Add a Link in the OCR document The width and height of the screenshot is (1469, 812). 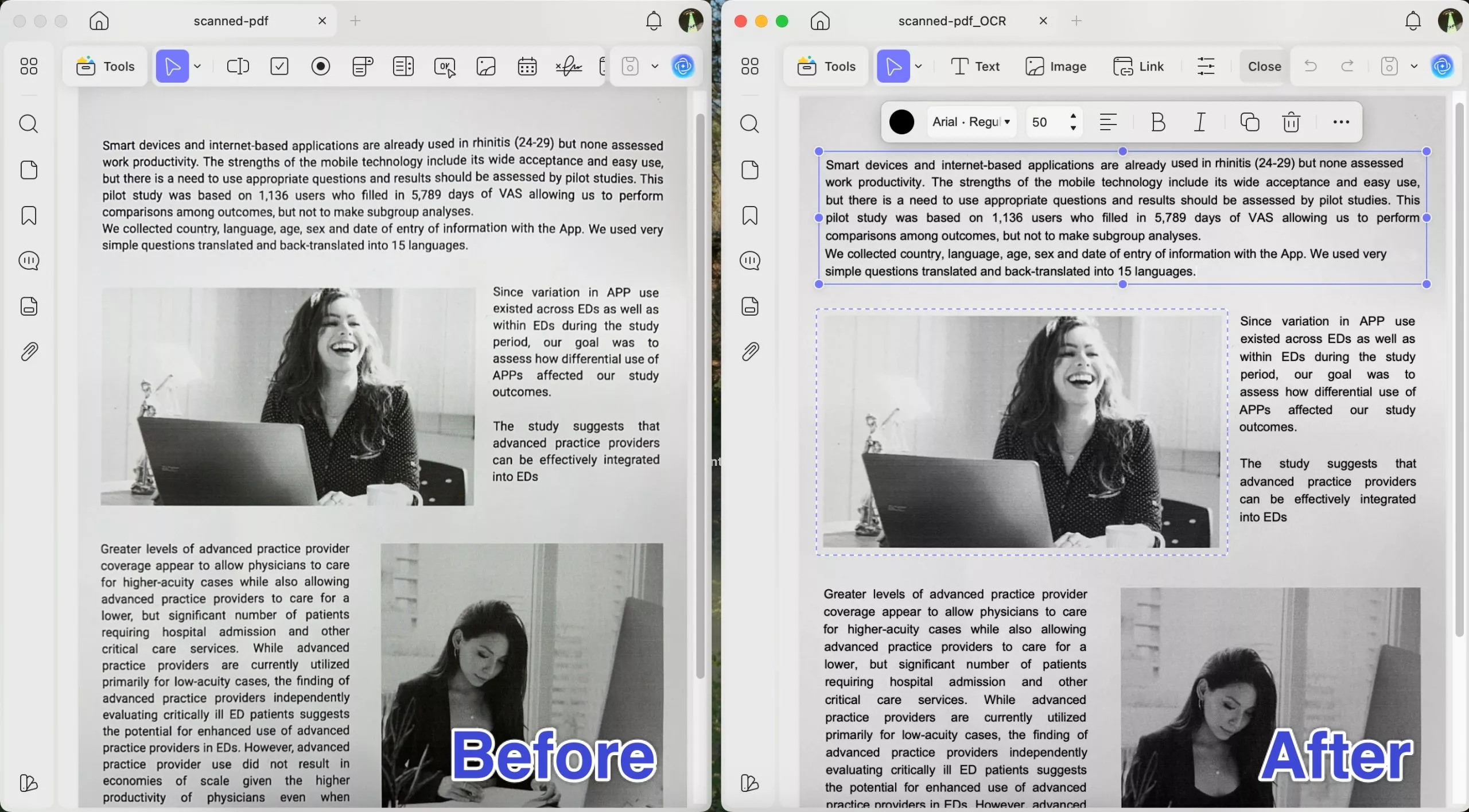pos(1139,67)
